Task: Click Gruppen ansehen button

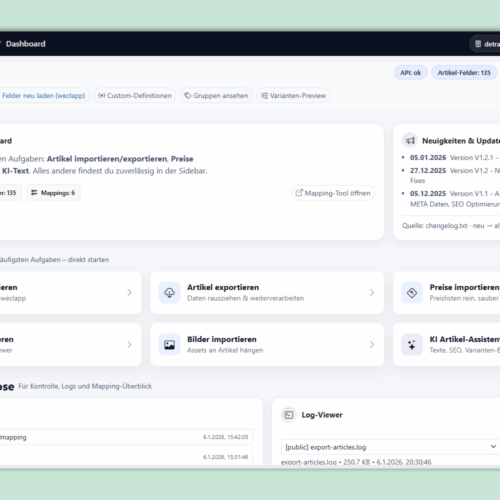Action: [216, 96]
